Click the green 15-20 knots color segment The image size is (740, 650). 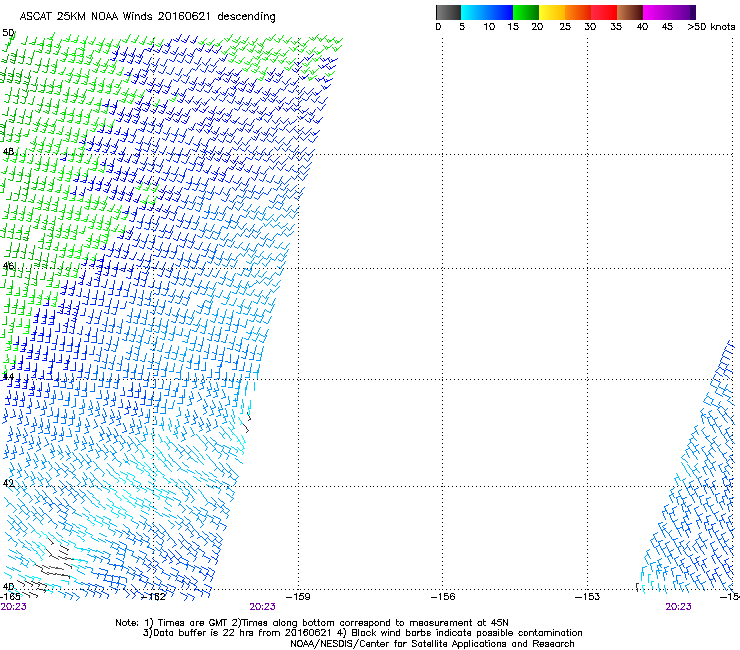point(526,12)
